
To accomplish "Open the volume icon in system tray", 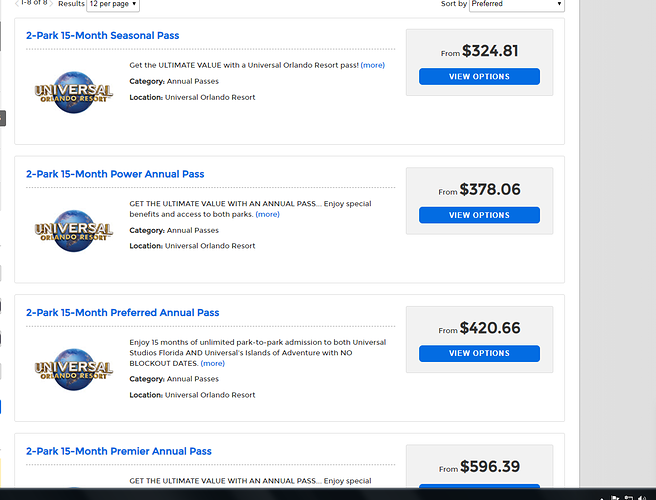I will click(x=641, y=498).
